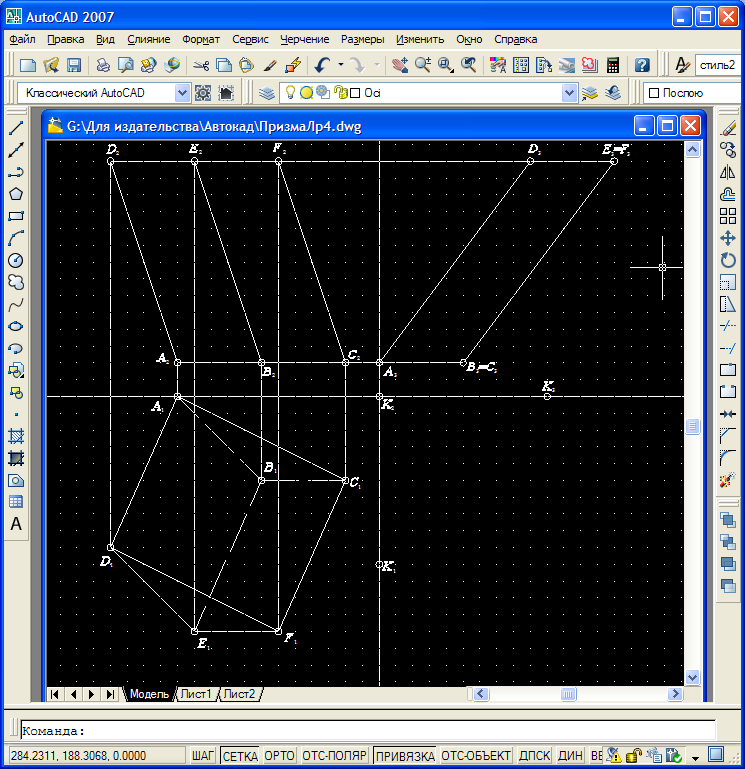
Task: Select the Rectangle tool
Action: tap(16, 216)
